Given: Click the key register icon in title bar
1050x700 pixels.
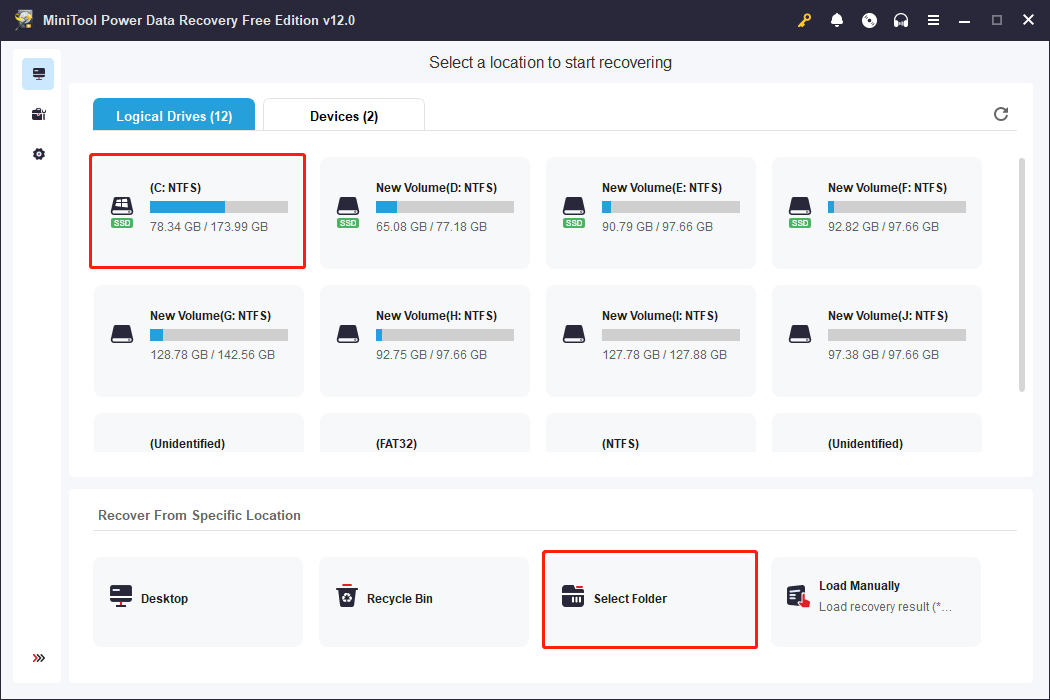Looking at the screenshot, I should coord(804,20).
